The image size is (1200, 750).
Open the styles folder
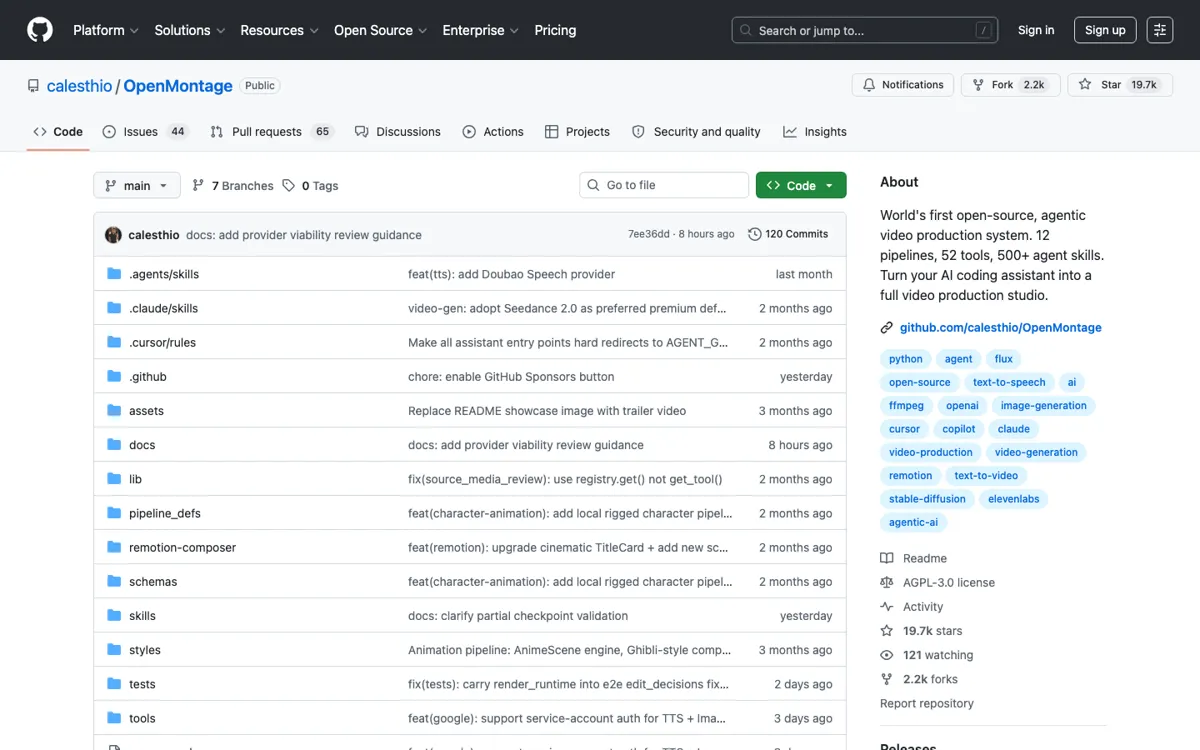[x=145, y=650]
